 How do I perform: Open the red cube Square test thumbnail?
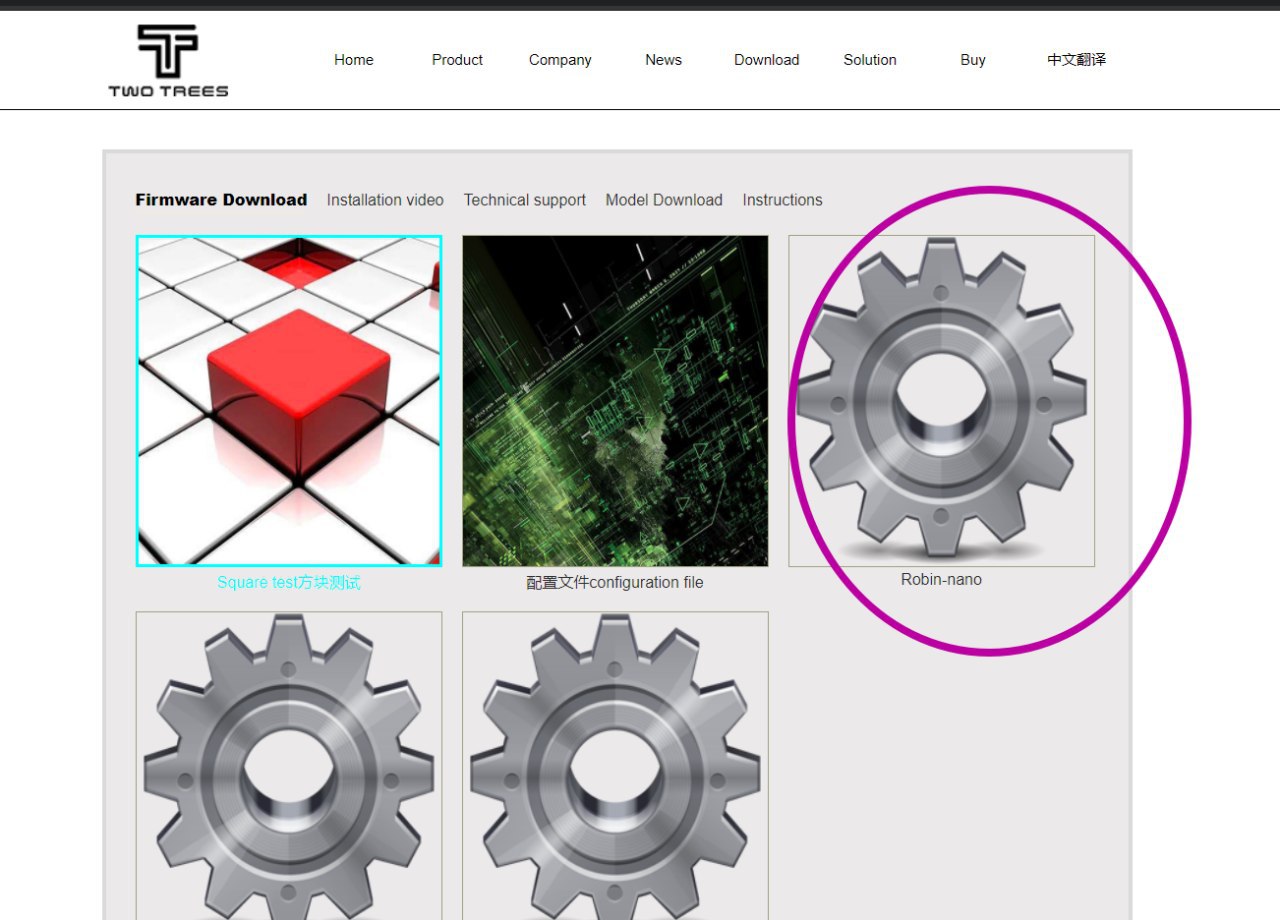click(x=289, y=401)
